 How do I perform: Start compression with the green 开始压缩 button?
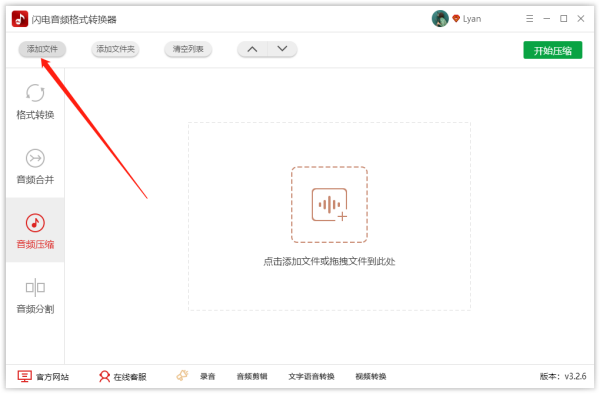(x=553, y=50)
